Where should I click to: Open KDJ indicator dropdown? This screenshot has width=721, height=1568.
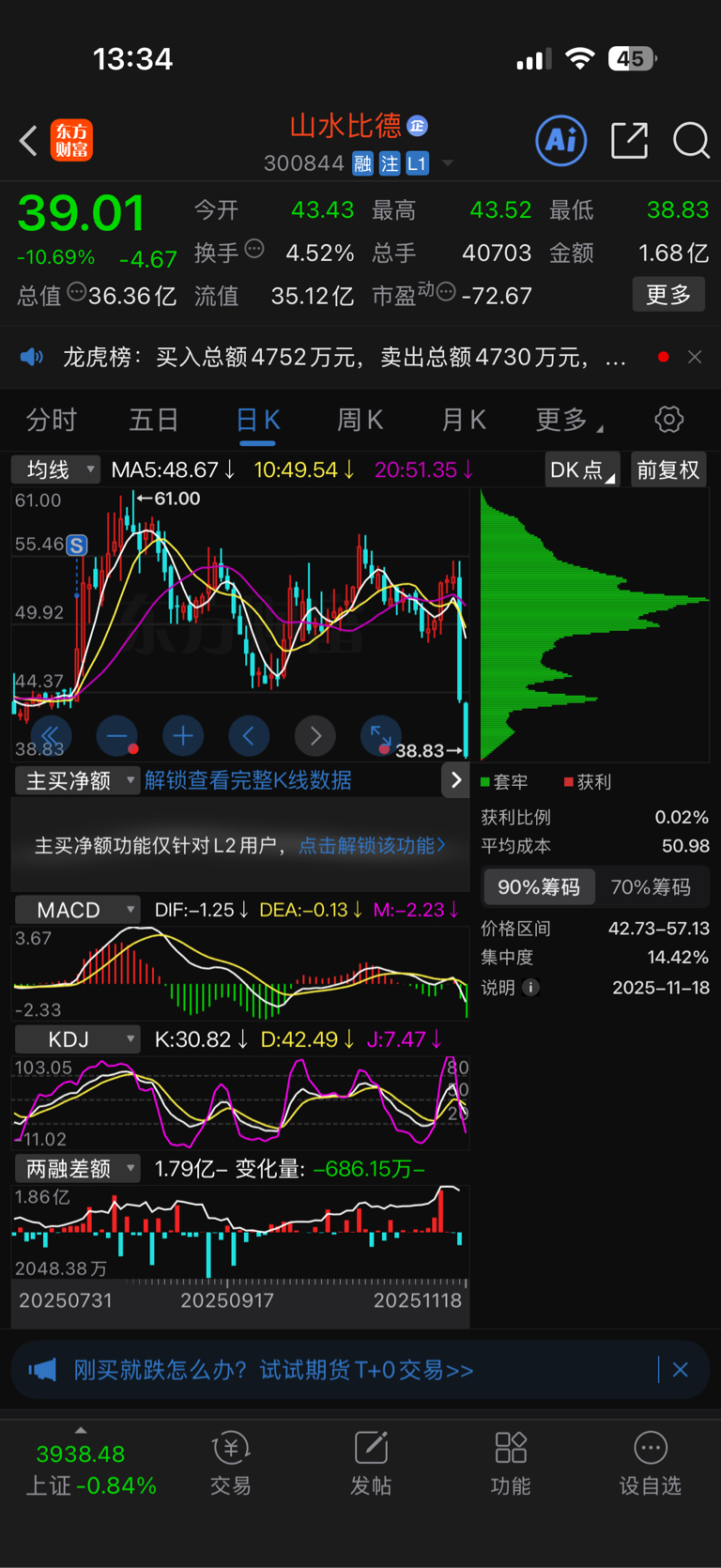pos(77,1039)
